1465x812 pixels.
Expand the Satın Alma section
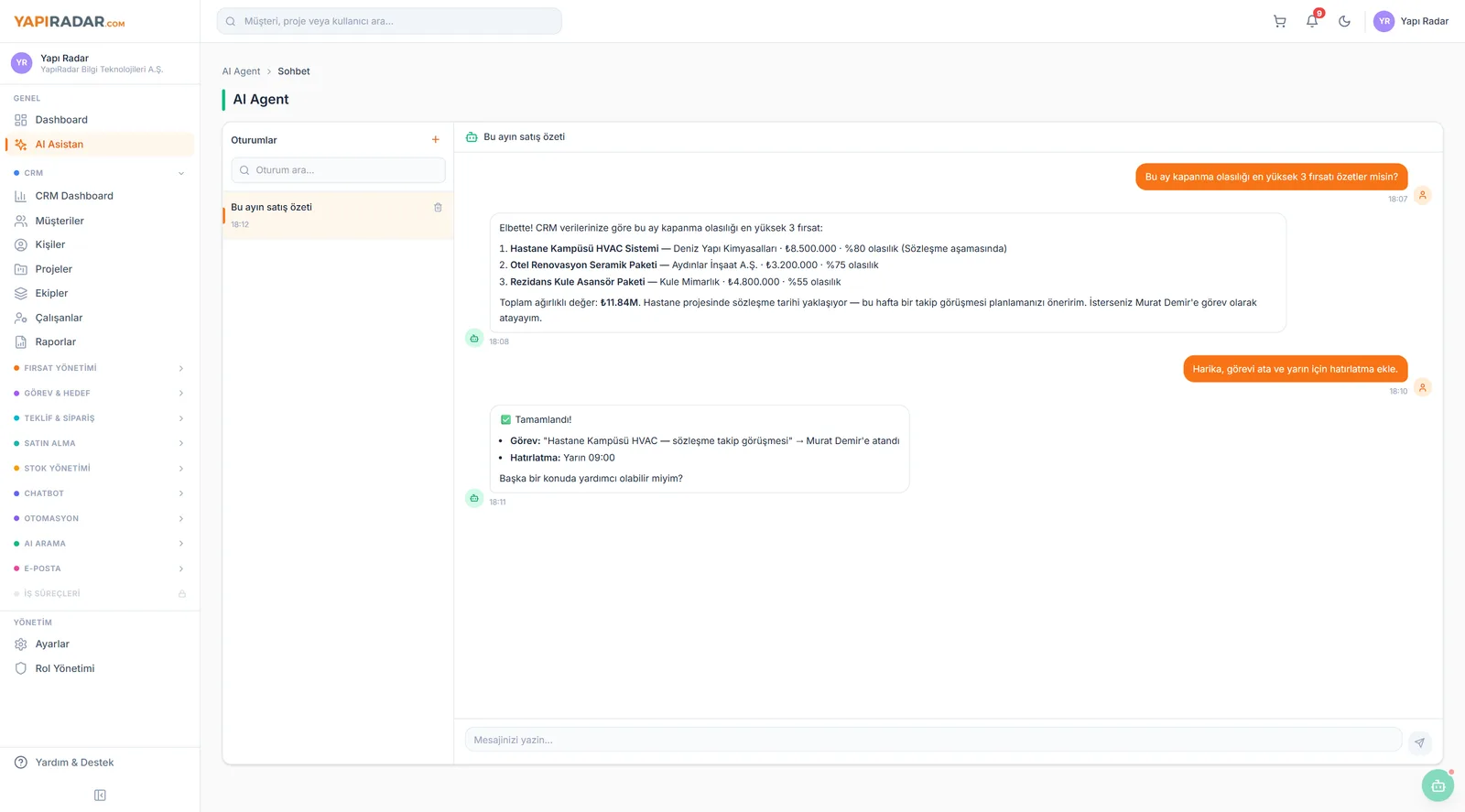click(100, 443)
